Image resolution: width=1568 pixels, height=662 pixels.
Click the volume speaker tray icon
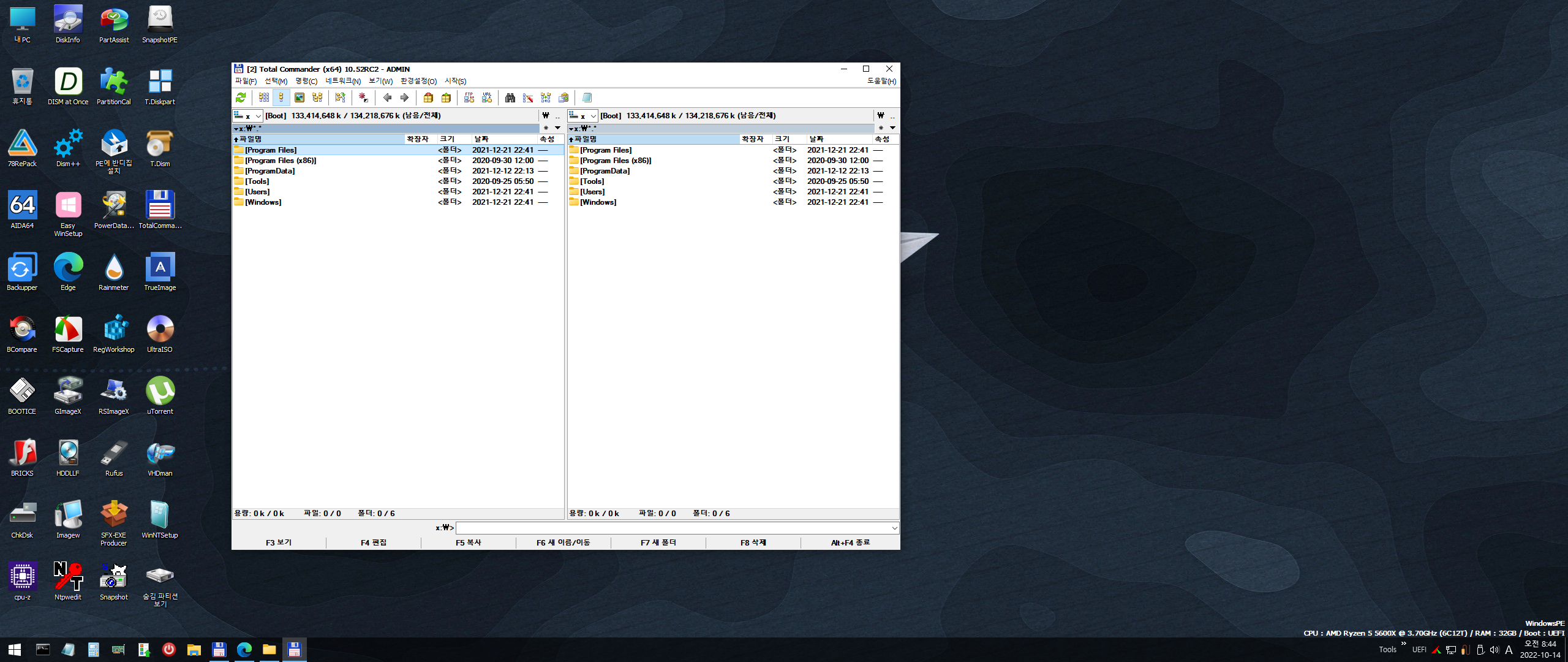point(1494,650)
